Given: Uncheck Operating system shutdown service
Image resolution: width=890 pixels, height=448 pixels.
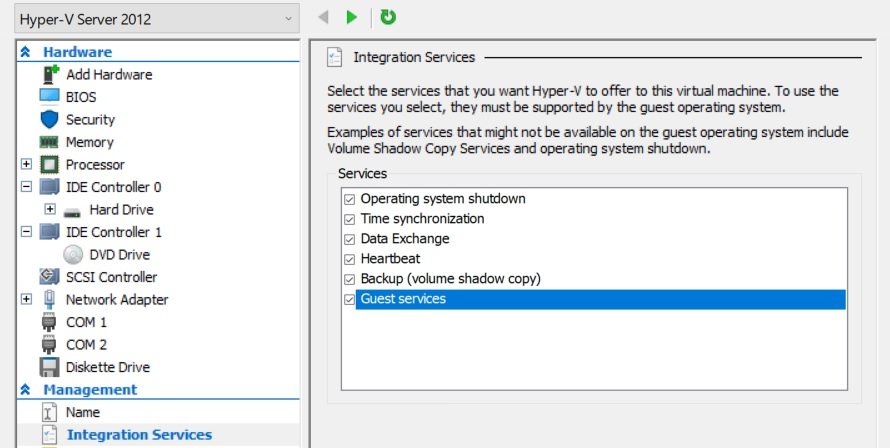Looking at the screenshot, I should (350, 199).
